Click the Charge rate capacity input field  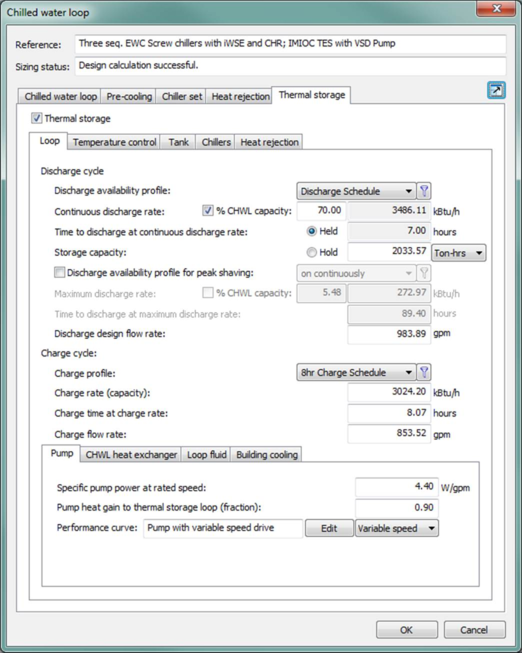tap(389, 392)
